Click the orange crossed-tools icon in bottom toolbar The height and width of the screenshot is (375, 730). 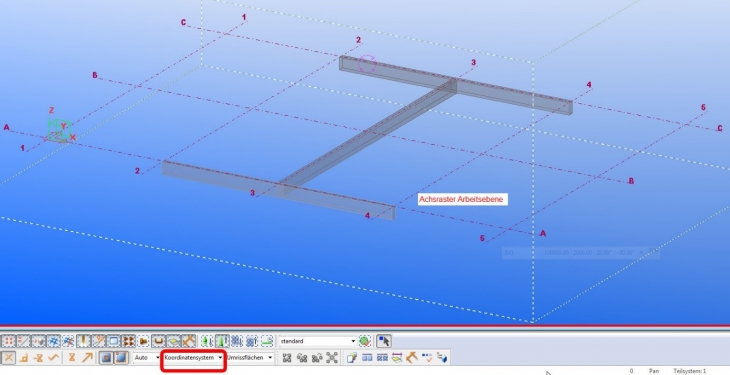click(412, 357)
